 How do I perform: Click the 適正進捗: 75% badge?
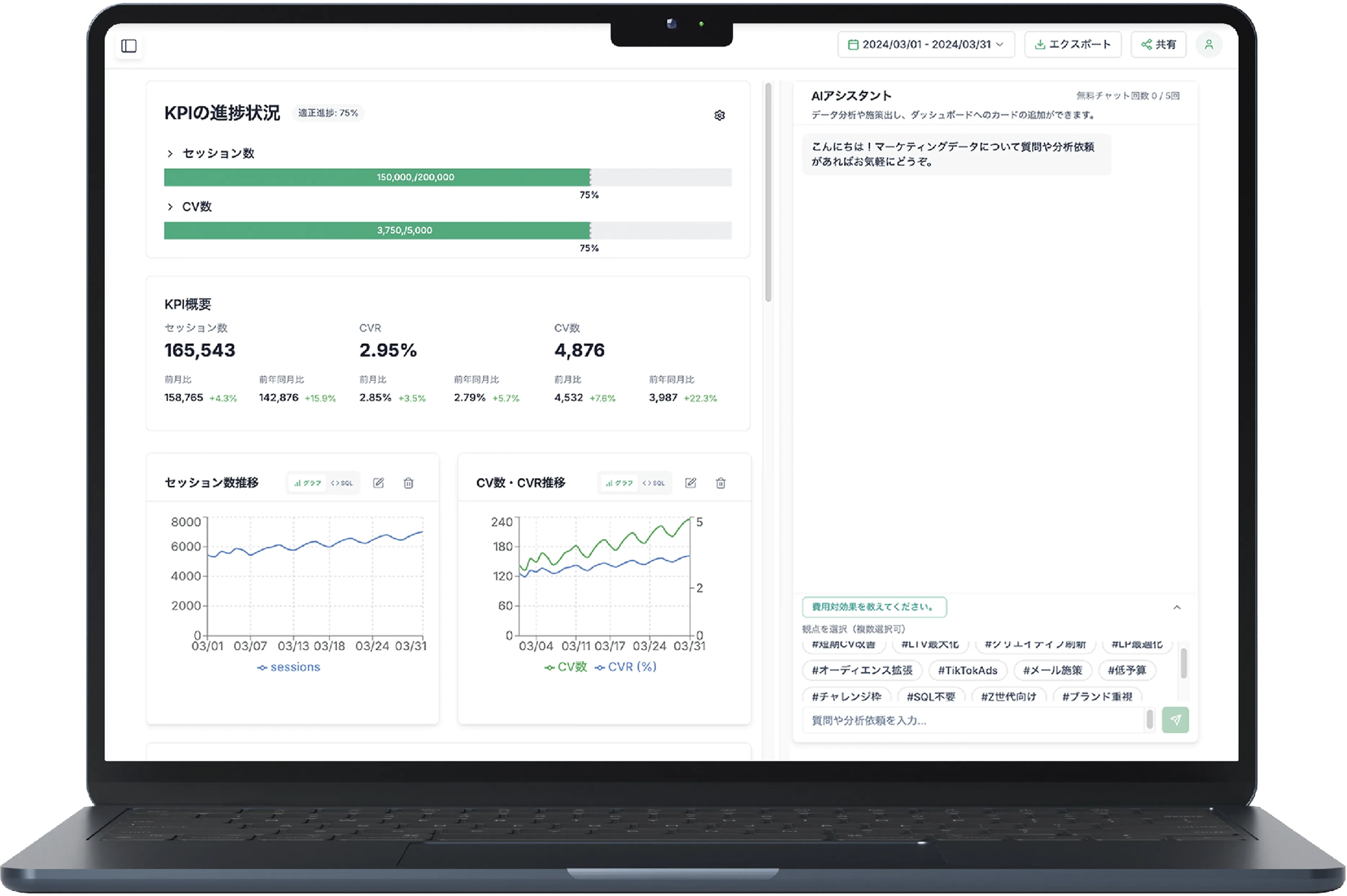pos(328,113)
